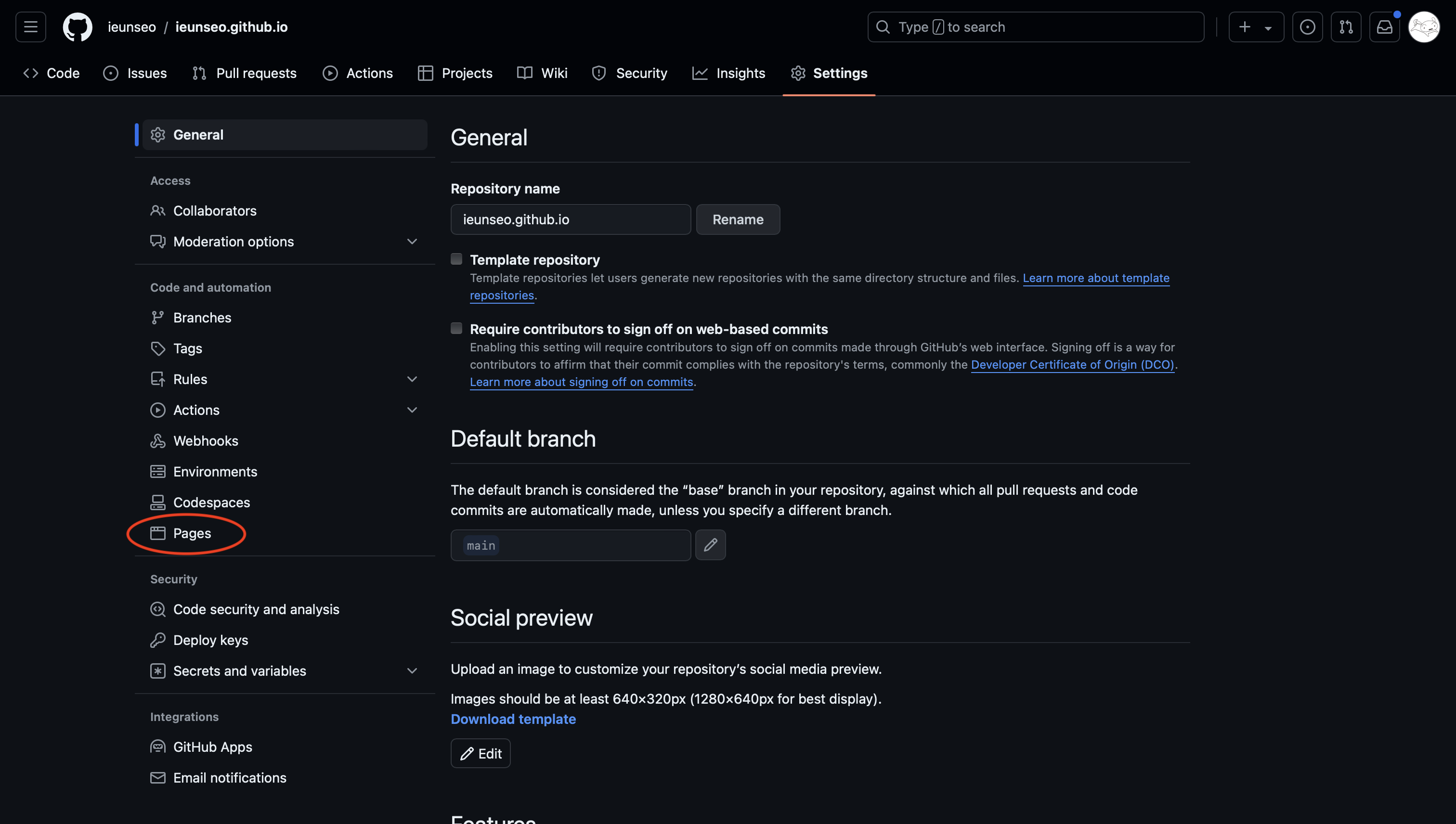Screen dimensions: 1456x824
Task: Open Learn more about signing off link
Action: [x=581, y=382]
